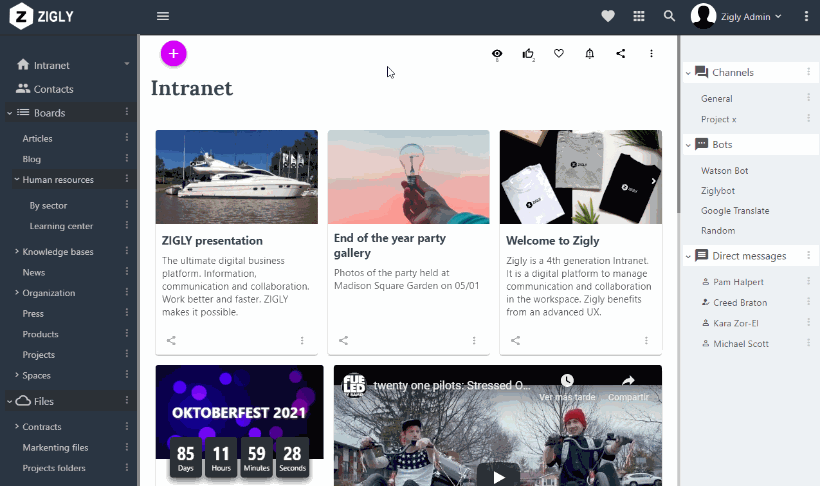Play the twenty one pilots video
The image size is (820, 486).
pos(498,477)
